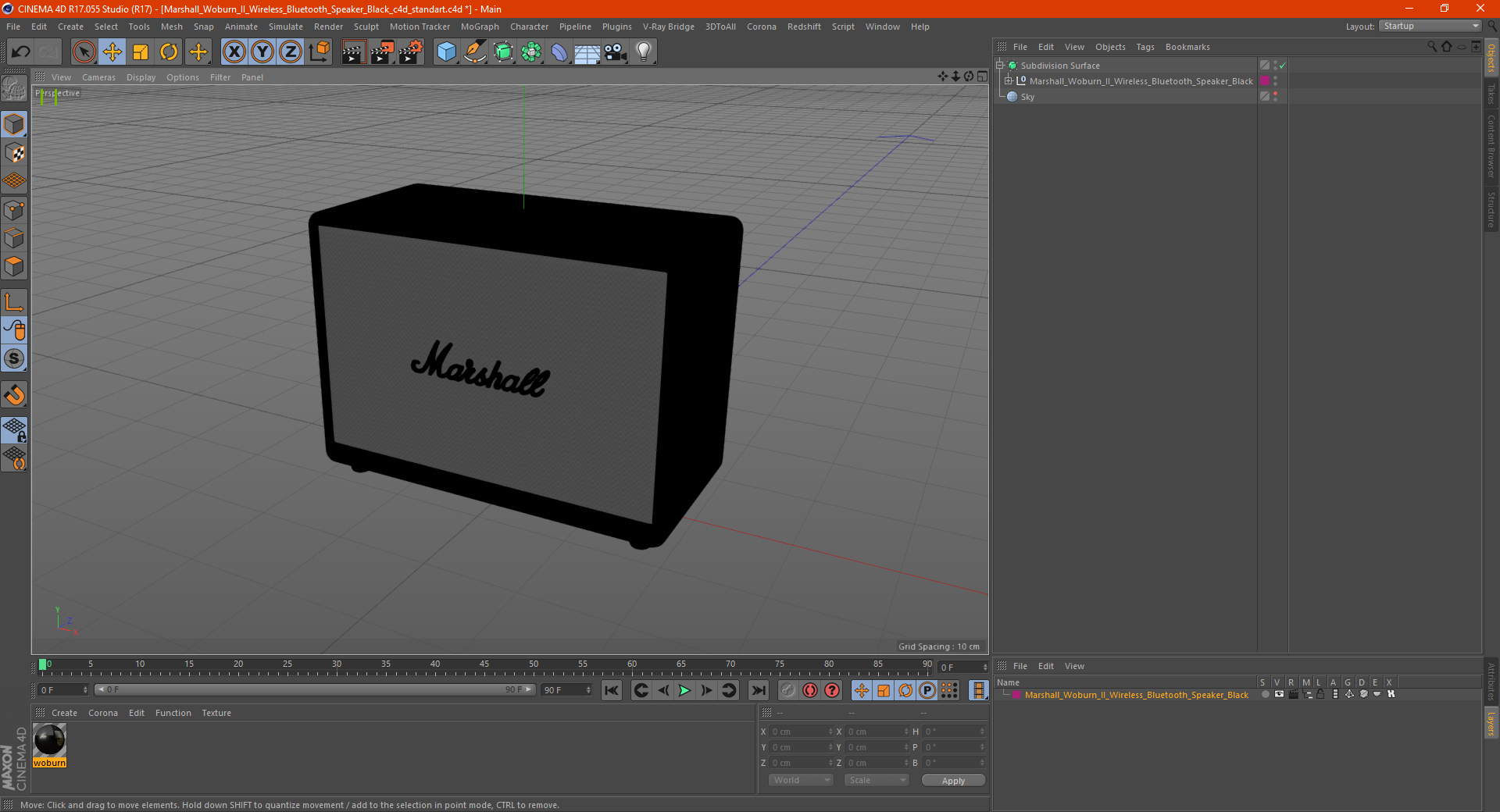Toggle Subdivision Surface enable checkmark
Screen dimensions: 1500x812
pyautogui.click(x=1282, y=66)
